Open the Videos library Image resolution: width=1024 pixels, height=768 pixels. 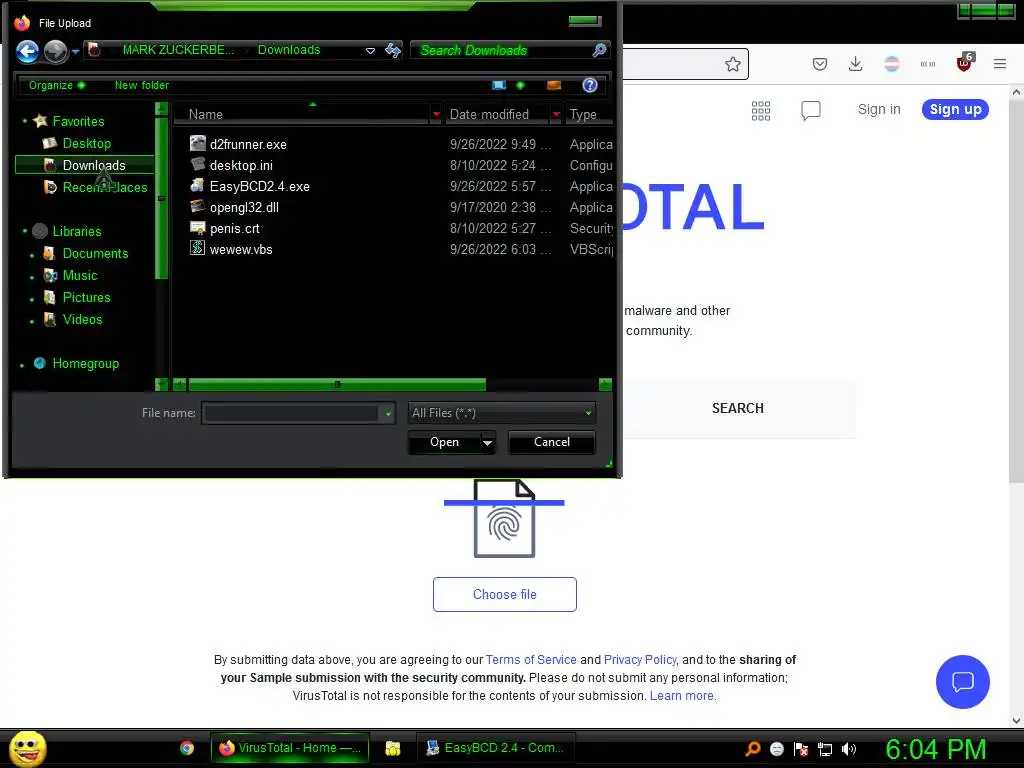pos(82,319)
